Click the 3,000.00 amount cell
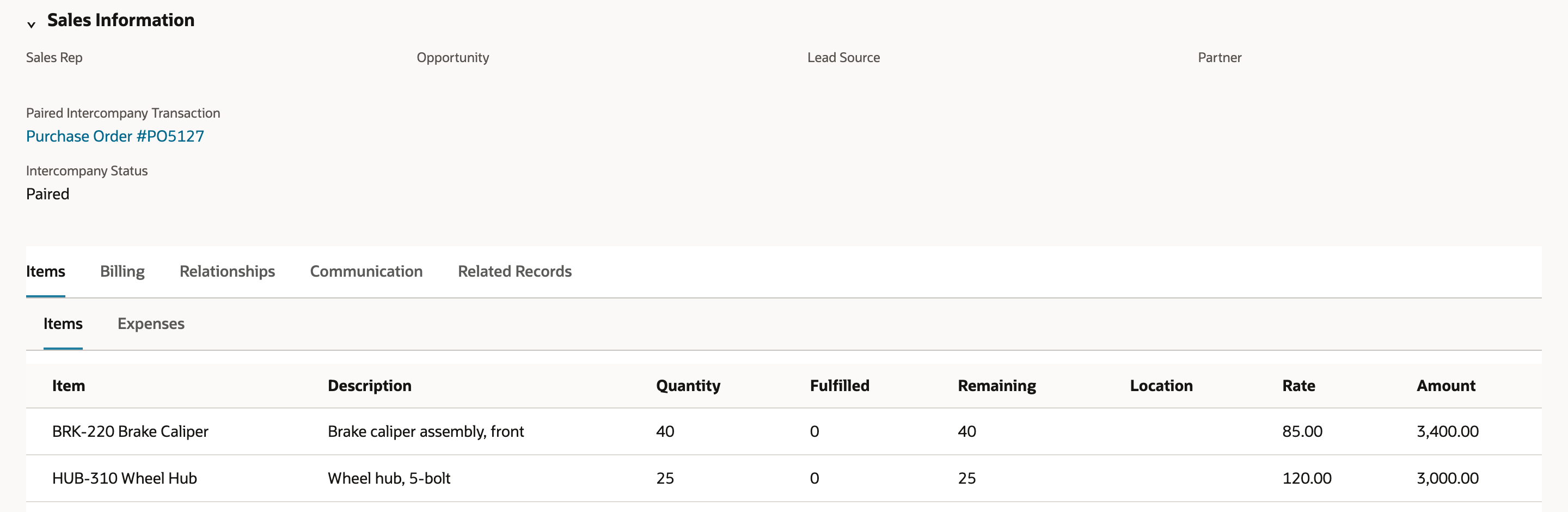 (x=1448, y=479)
